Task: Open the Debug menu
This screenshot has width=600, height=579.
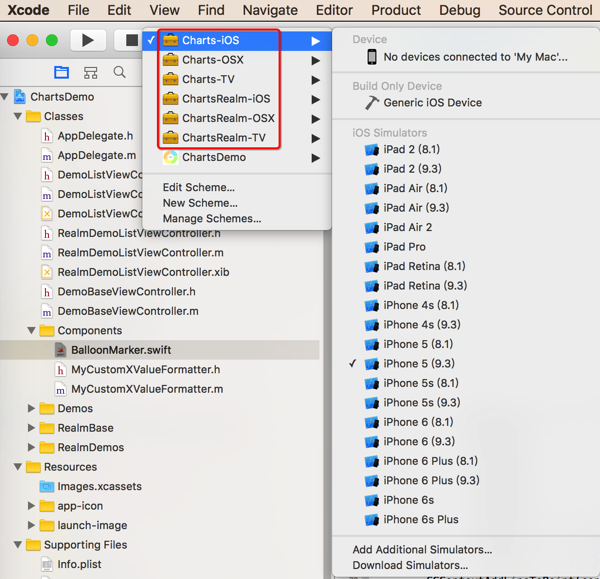Action: 460,10
